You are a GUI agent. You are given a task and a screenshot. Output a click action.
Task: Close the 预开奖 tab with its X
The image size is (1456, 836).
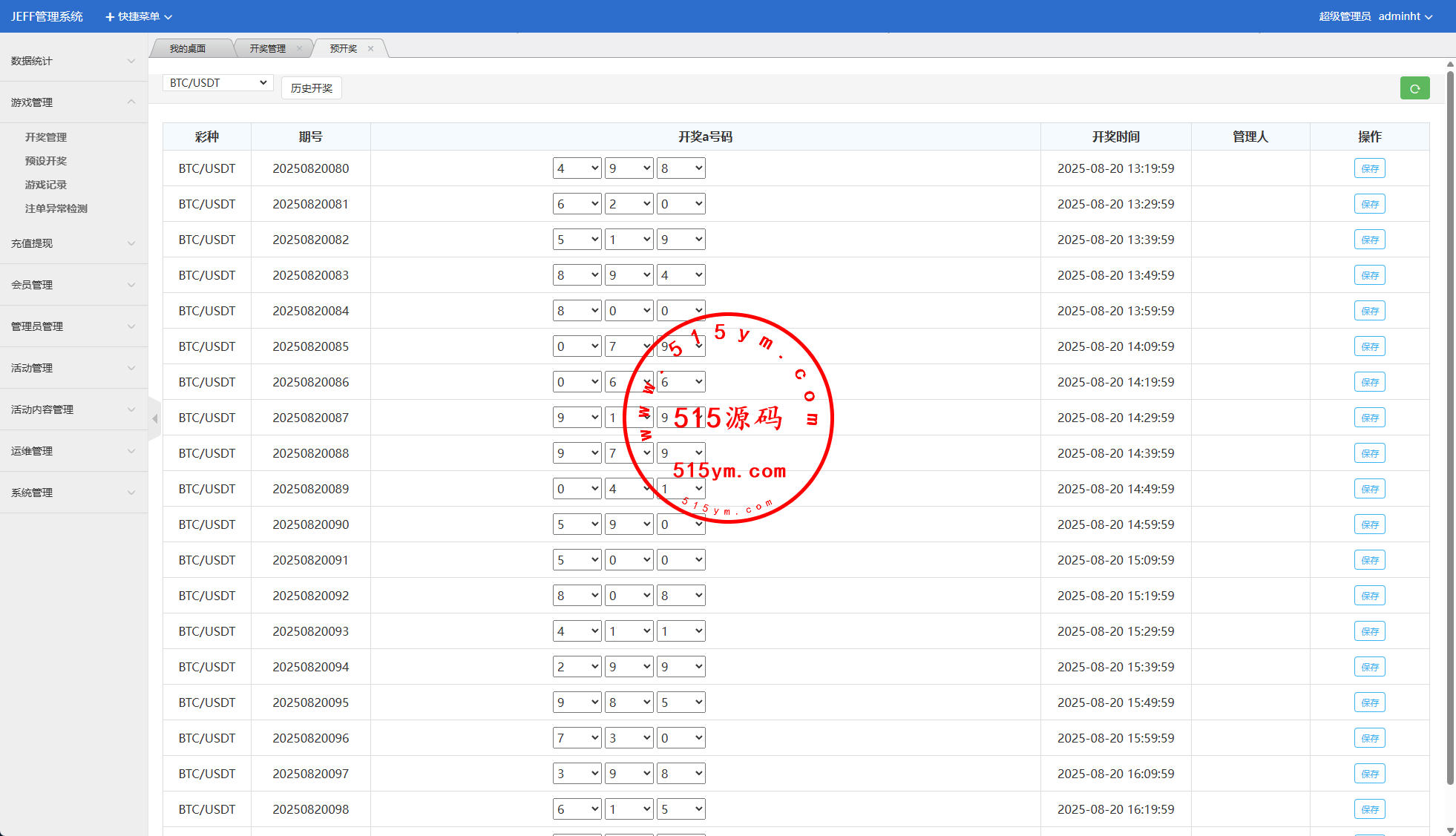(370, 49)
